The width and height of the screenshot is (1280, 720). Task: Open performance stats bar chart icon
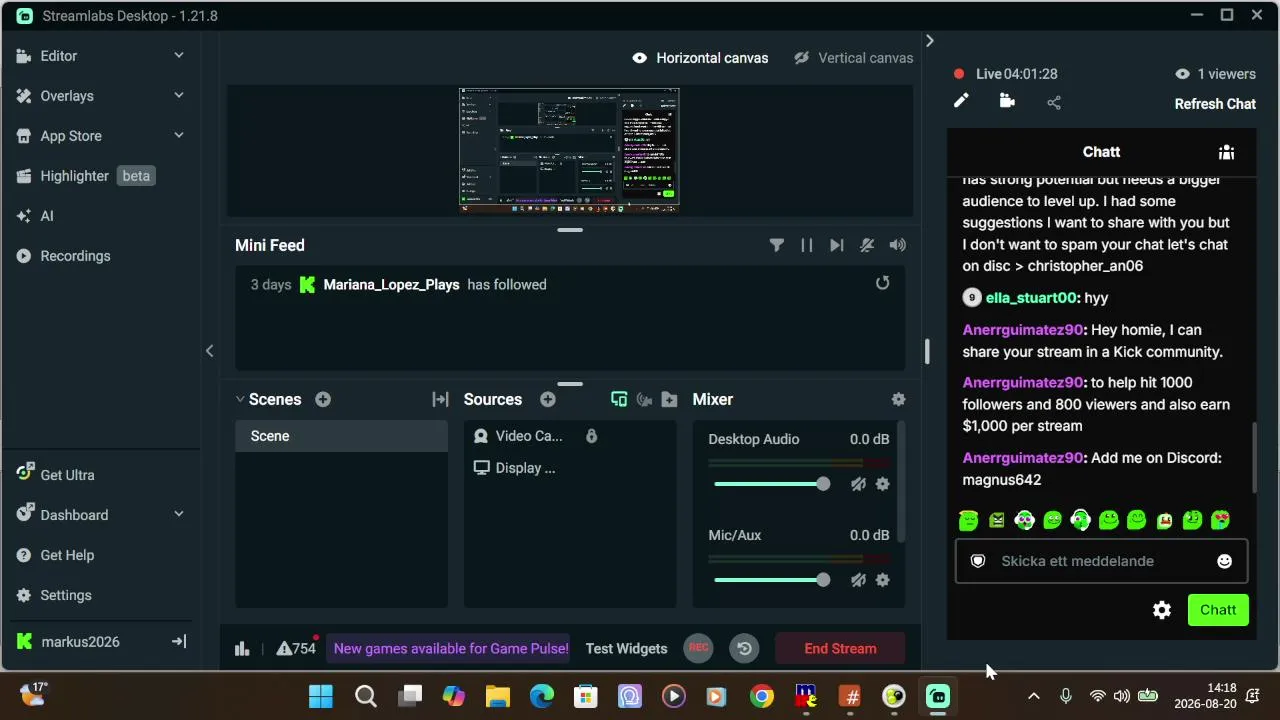(x=242, y=649)
